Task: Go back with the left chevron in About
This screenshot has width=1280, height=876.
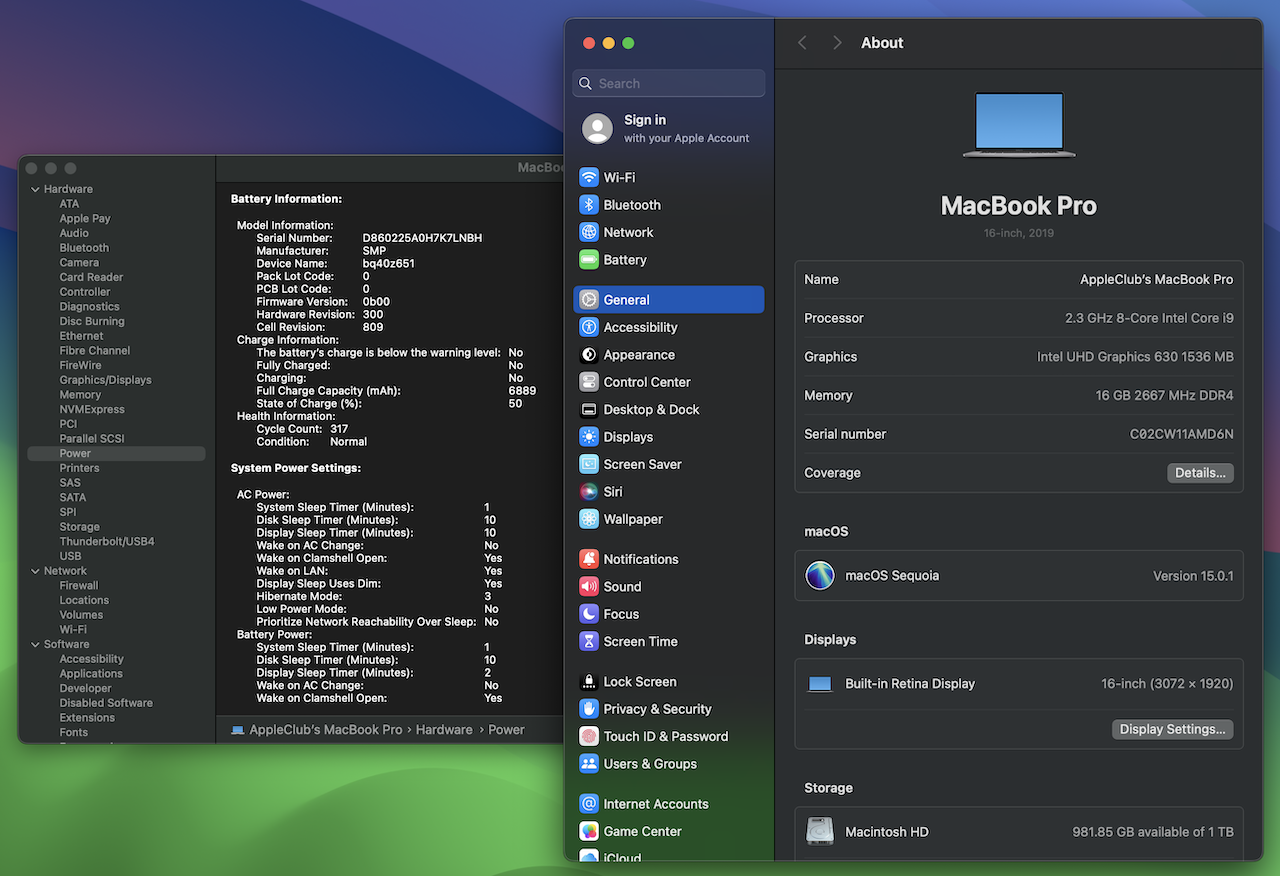Action: coord(802,43)
